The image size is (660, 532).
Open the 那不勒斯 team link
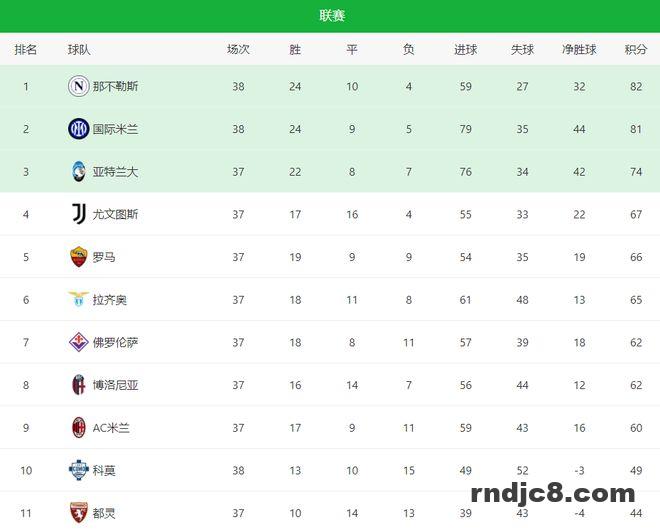[115, 87]
